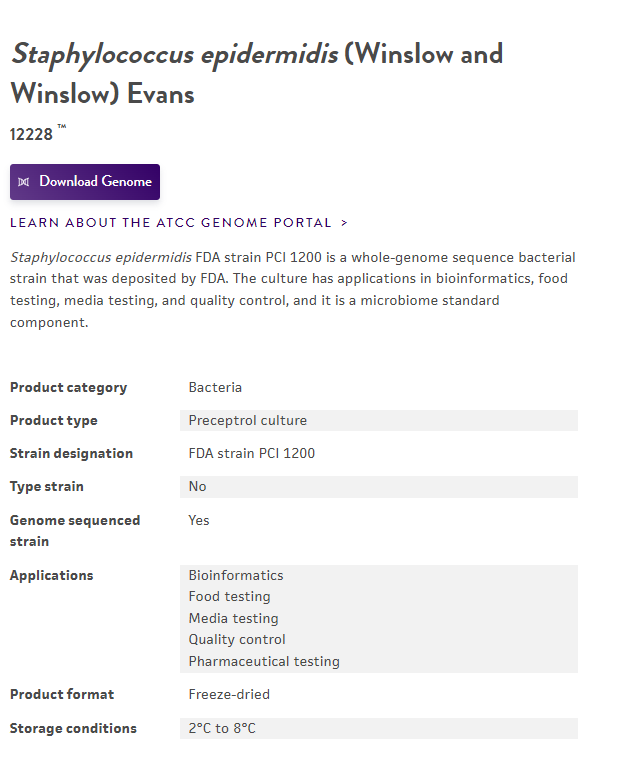Viewport: 619px width, 771px height.
Task: Click the Type strain label
Action: coord(47,486)
